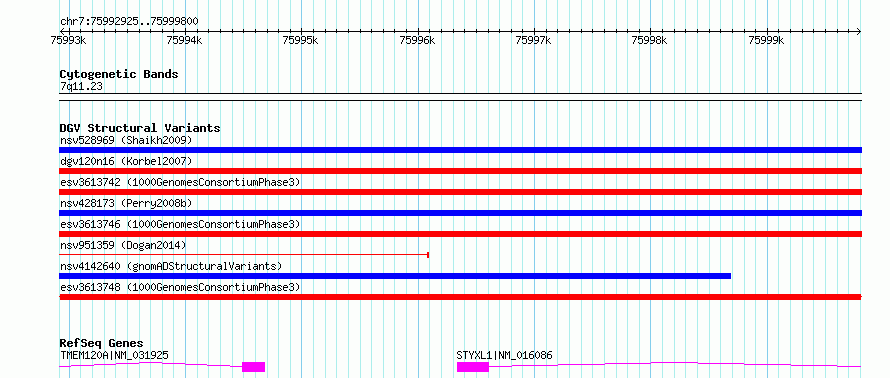This screenshot has height=378, width=890.
Task: Open gene label TMEM120A|NM_031925
Action: [x=114, y=356]
